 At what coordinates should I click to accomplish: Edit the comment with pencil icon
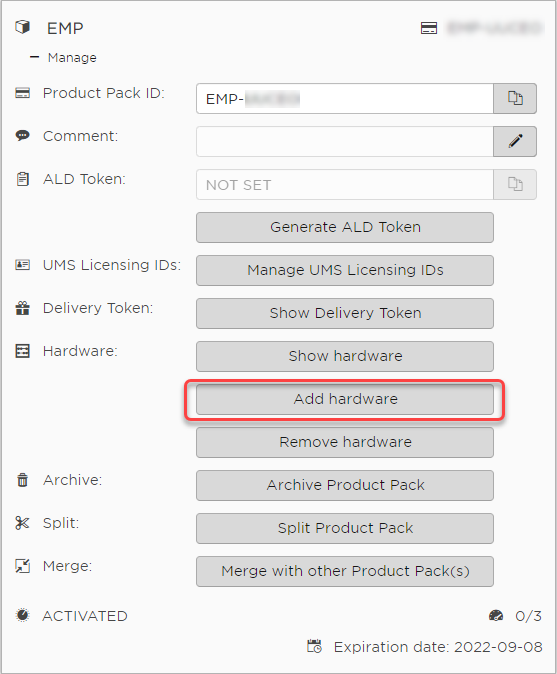[515, 141]
